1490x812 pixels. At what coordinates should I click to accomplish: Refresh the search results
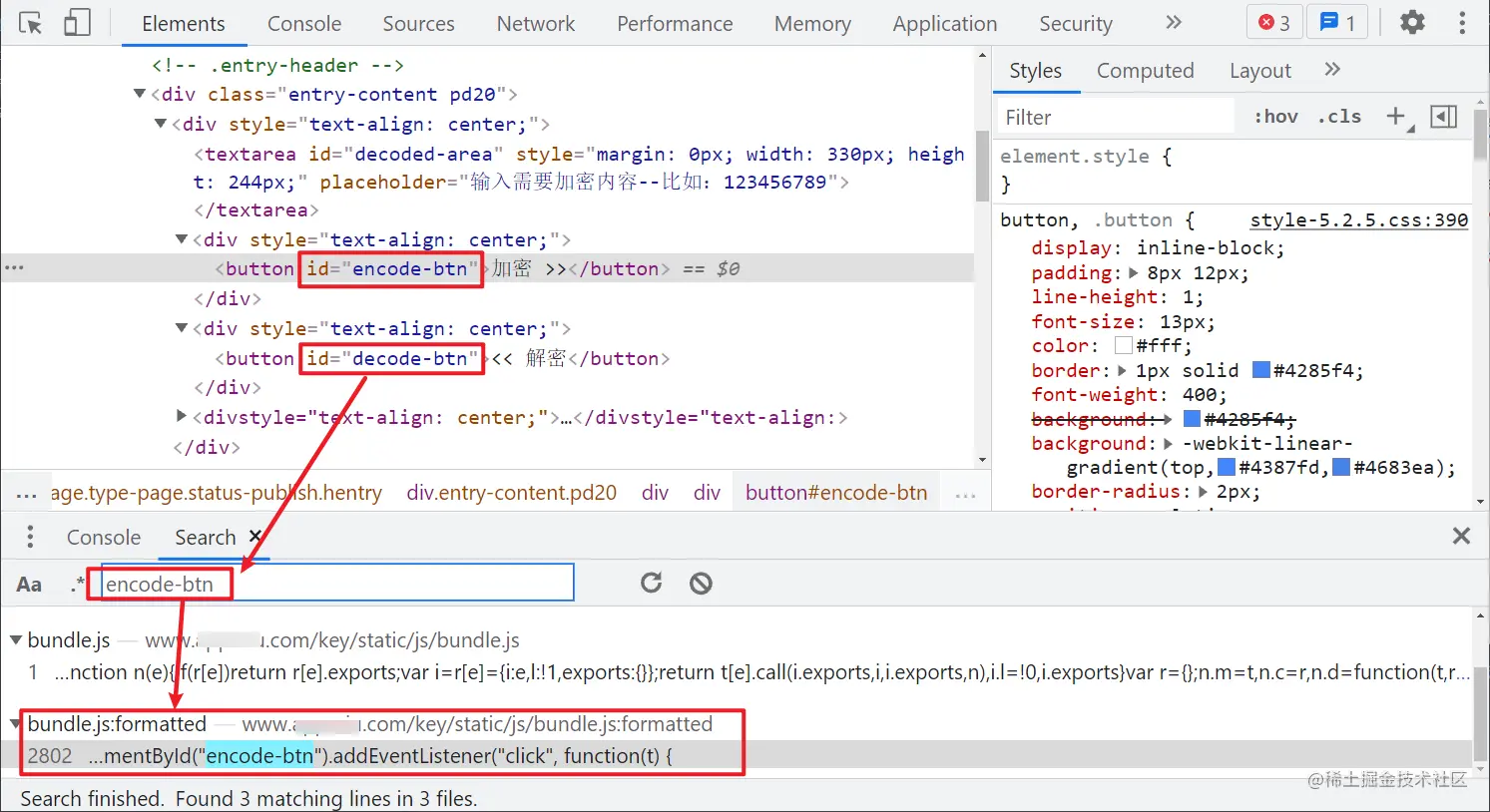[x=652, y=583]
